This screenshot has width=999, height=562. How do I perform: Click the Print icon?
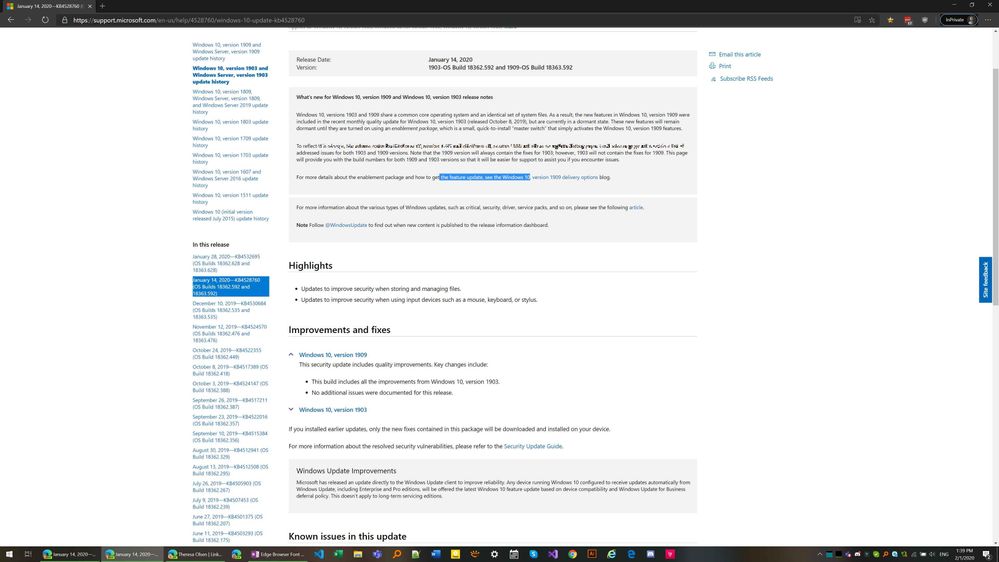click(712, 66)
